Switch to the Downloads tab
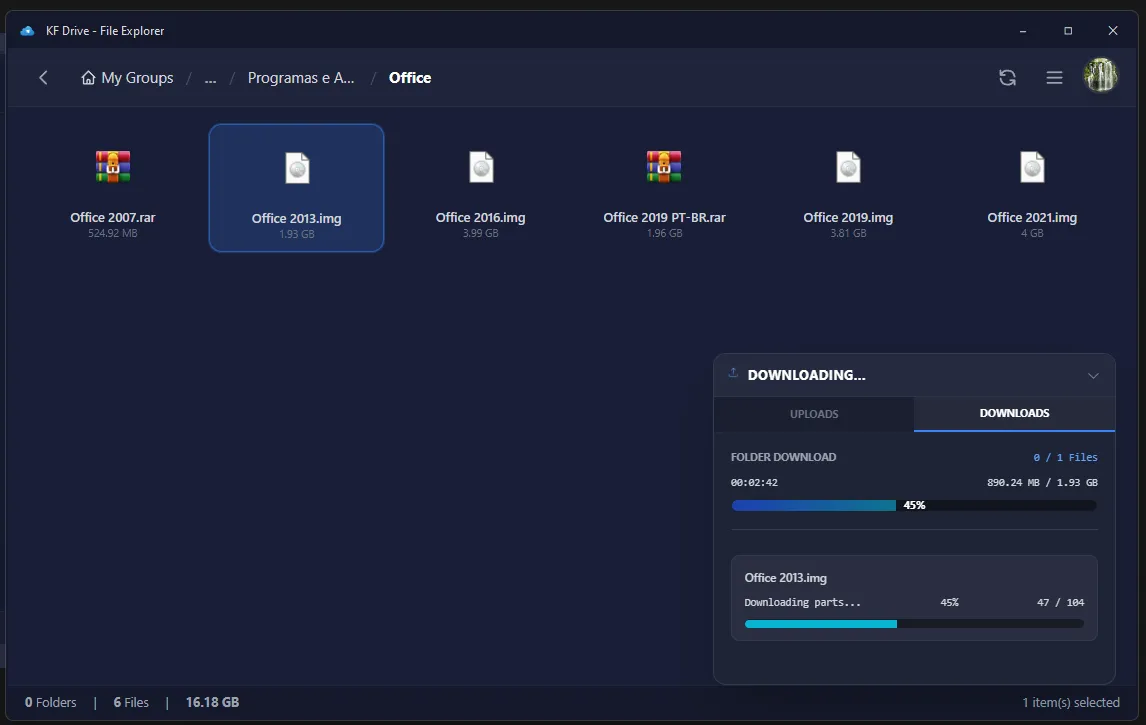The image size is (1146, 725). 1014,413
